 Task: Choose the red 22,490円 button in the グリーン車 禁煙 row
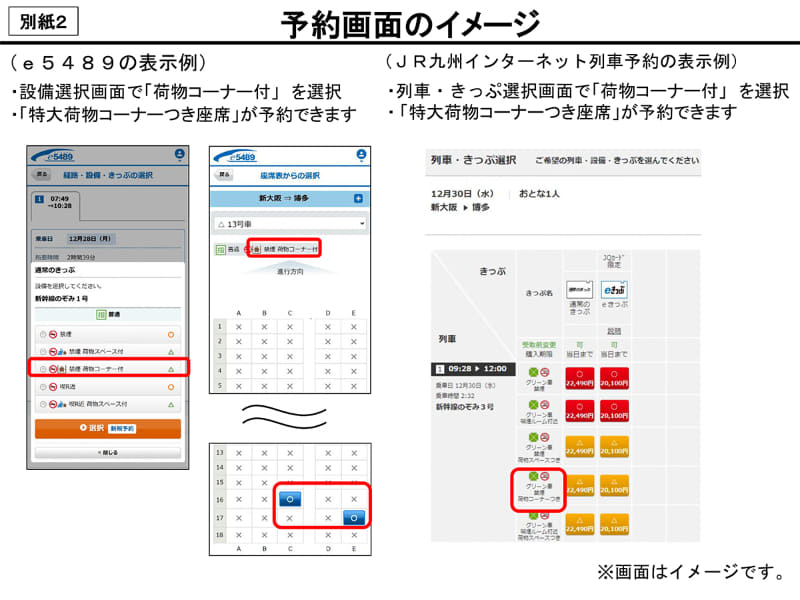580,379
